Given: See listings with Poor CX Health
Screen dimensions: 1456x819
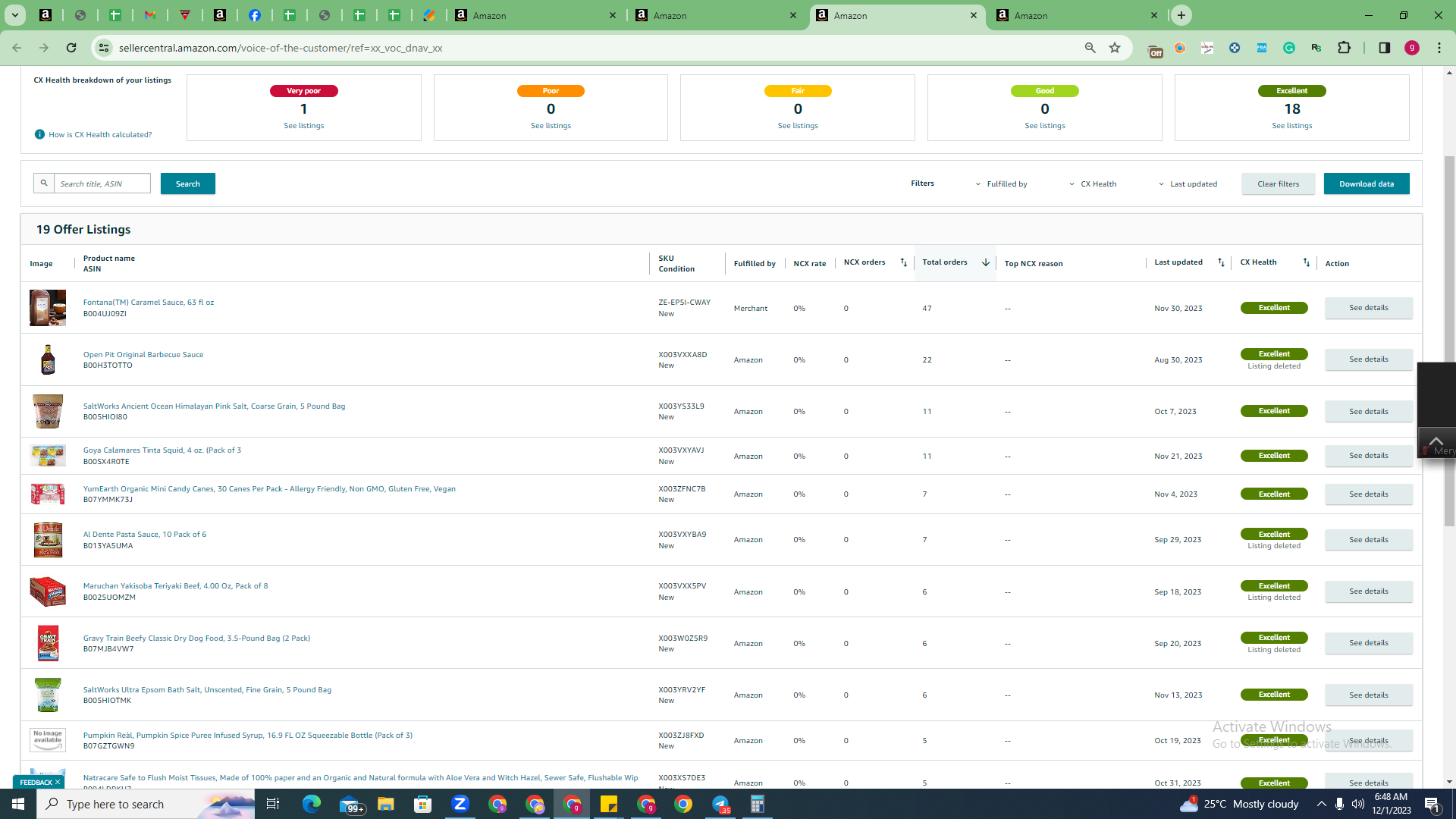Looking at the screenshot, I should (551, 126).
